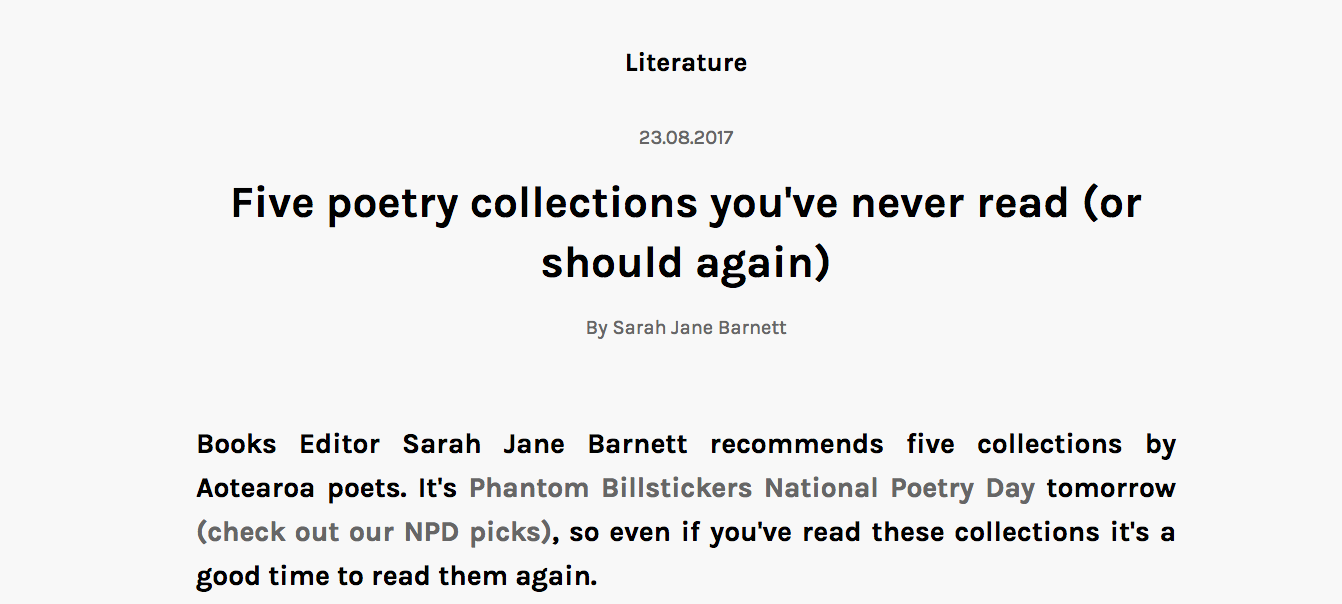
Task: Click "It's" before the Phantom Billstickers link
Action: 438,488
